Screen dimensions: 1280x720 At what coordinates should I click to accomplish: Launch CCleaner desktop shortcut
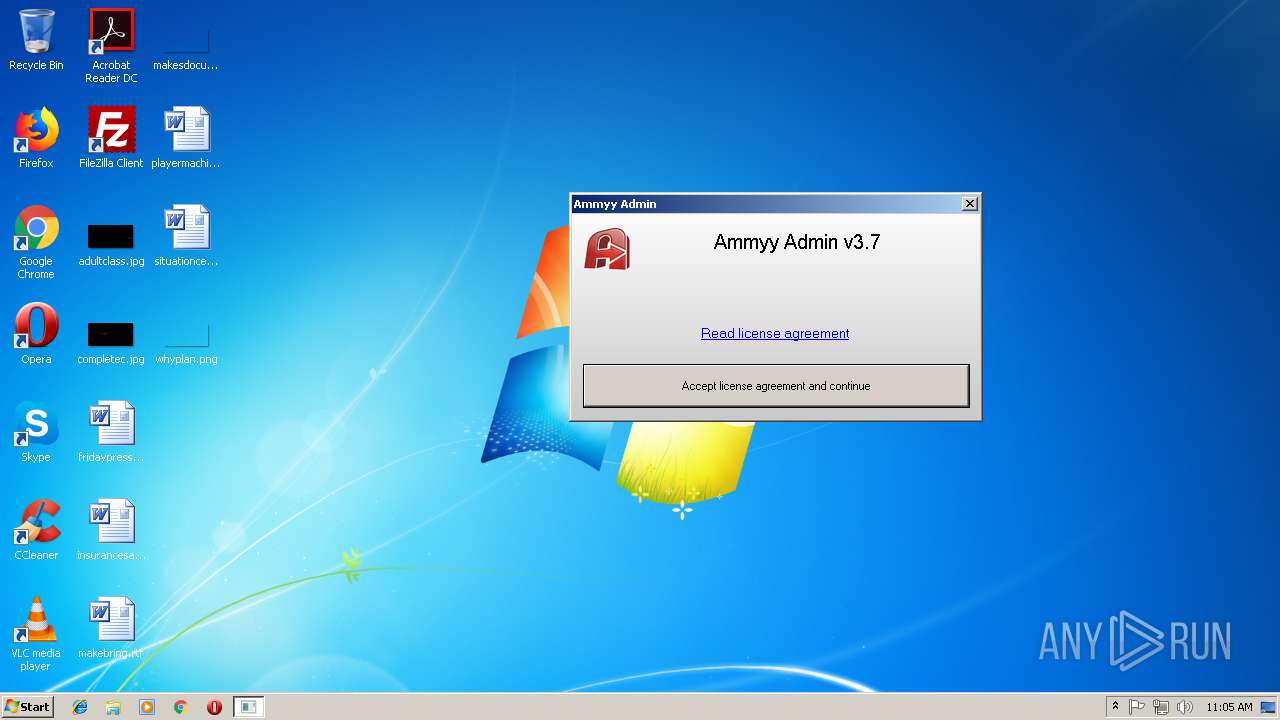tap(36, 530)
